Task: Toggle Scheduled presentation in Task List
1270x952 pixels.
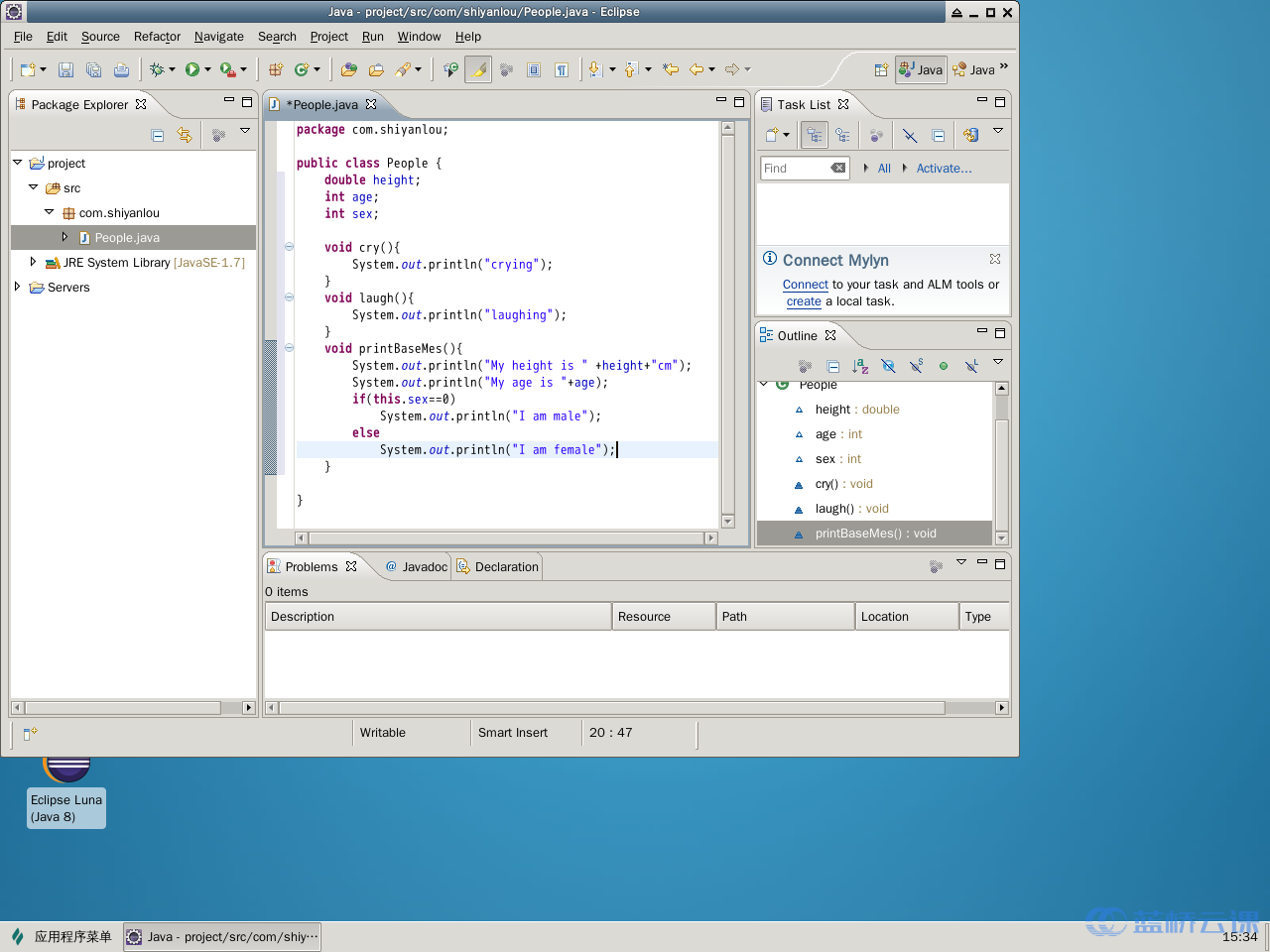Action: point(842,135)
